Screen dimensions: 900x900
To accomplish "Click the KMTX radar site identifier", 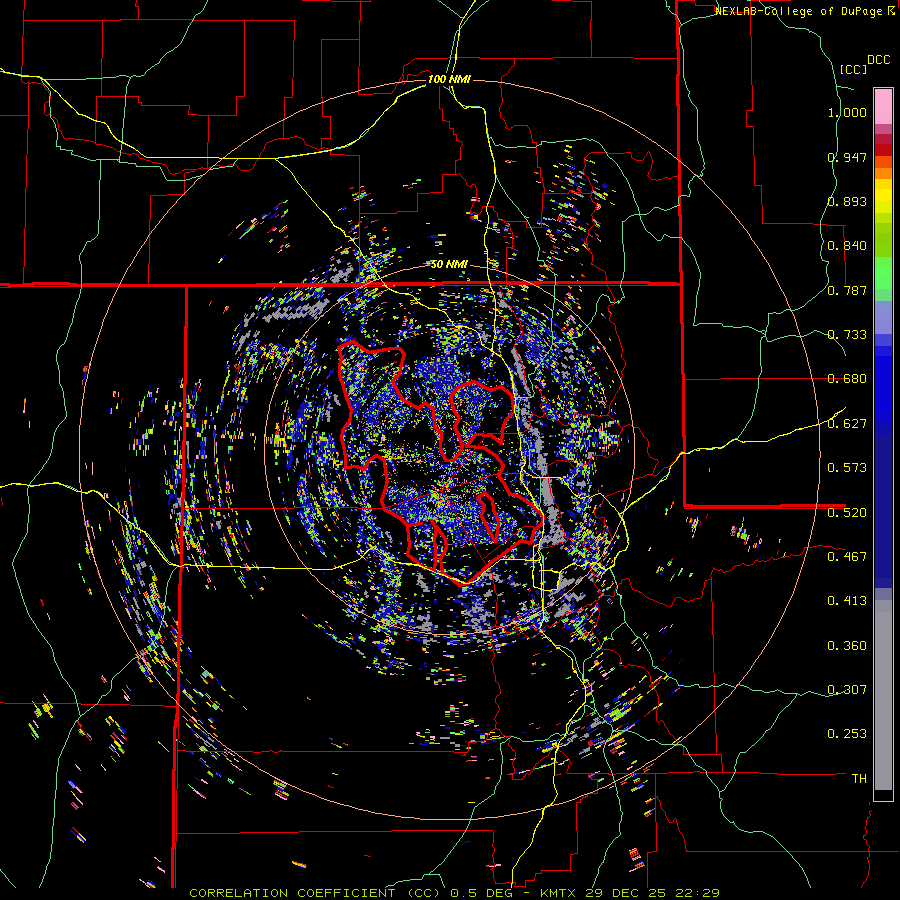I will (x=560, y=893).
